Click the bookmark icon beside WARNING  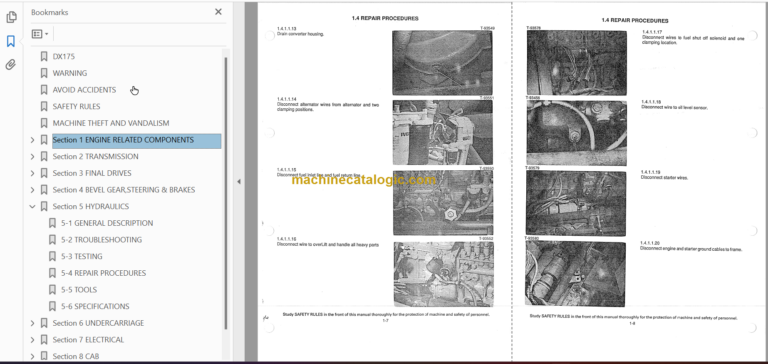[x=44, y=73]
